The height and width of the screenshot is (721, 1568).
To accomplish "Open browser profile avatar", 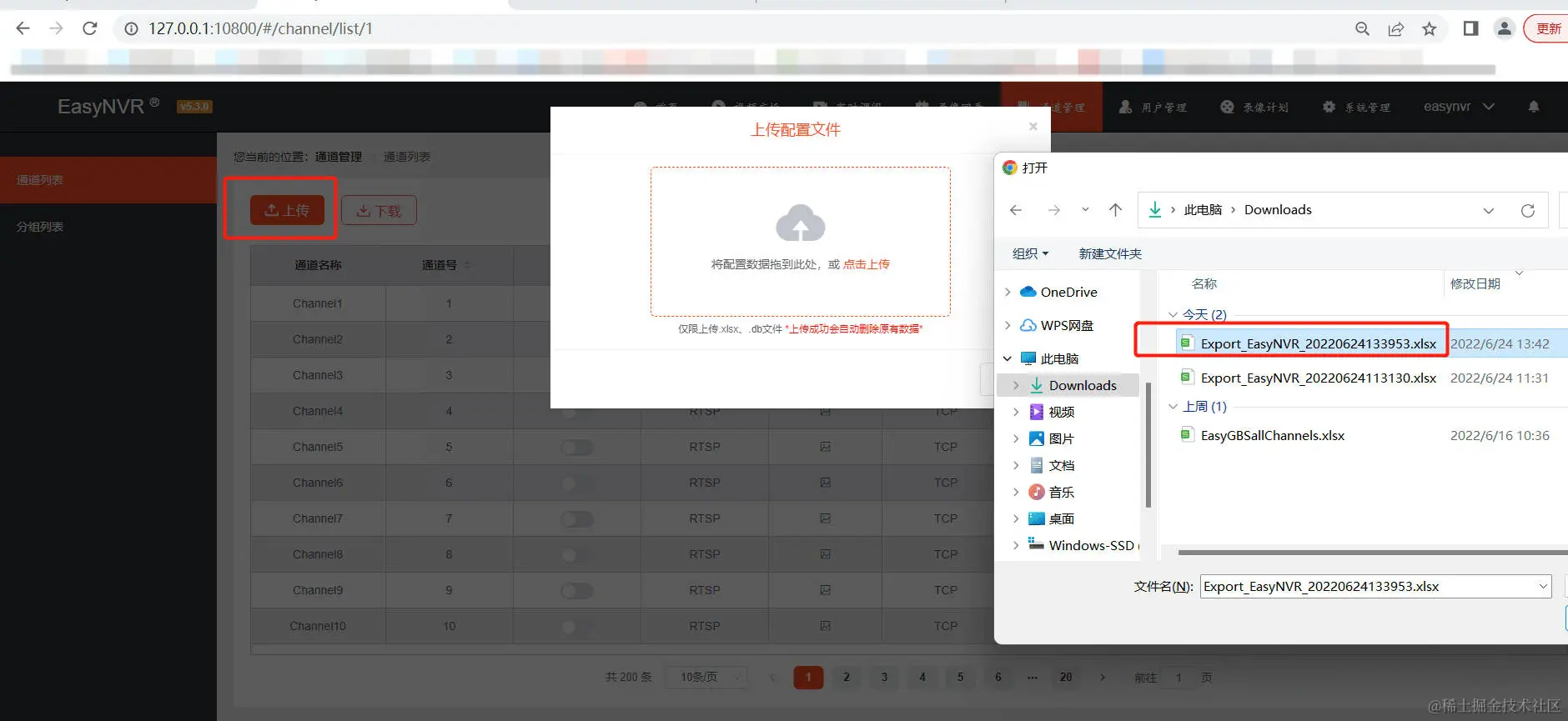I will point(1504,28).
